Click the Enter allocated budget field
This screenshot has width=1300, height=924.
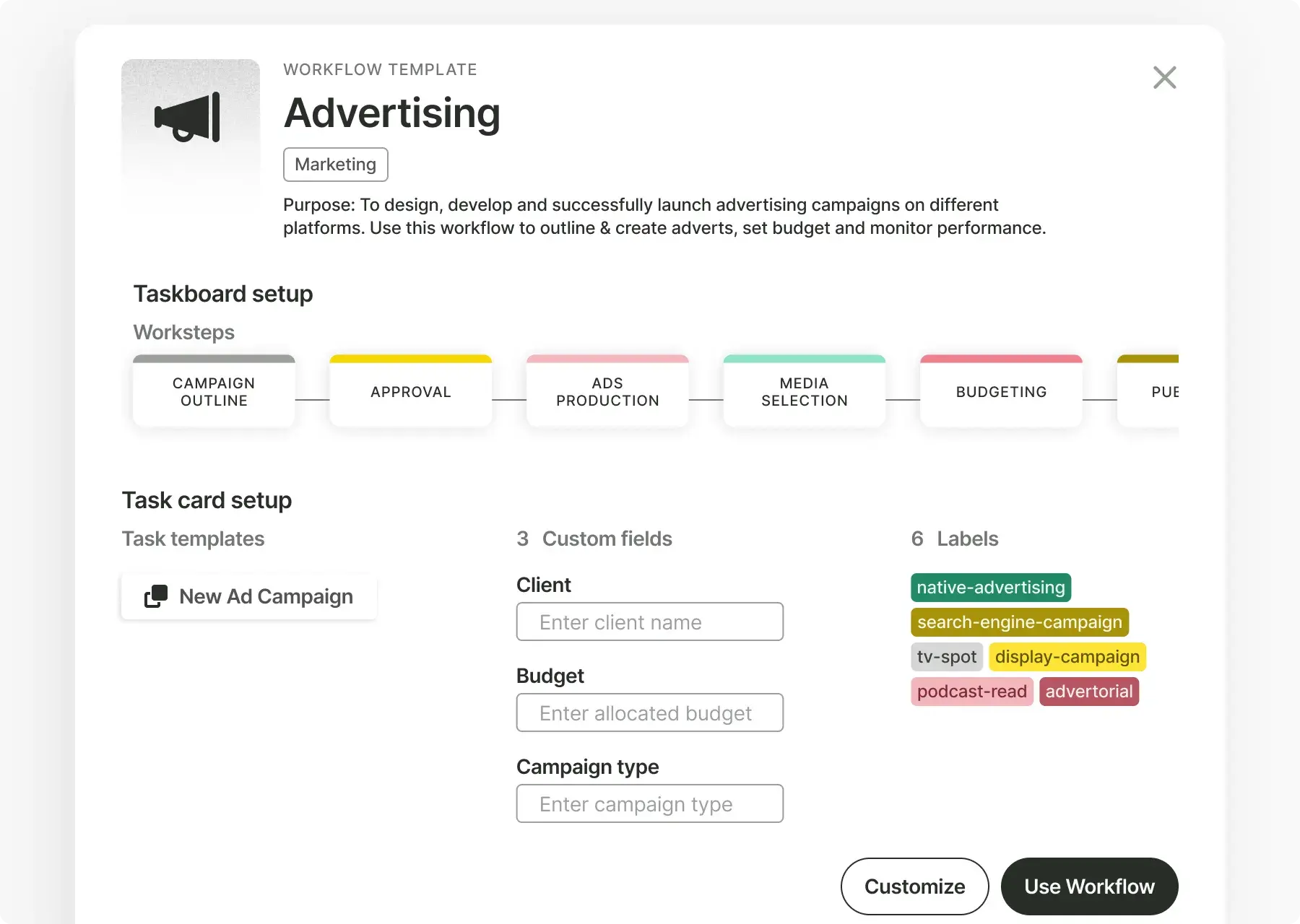[x=649, y=713]
